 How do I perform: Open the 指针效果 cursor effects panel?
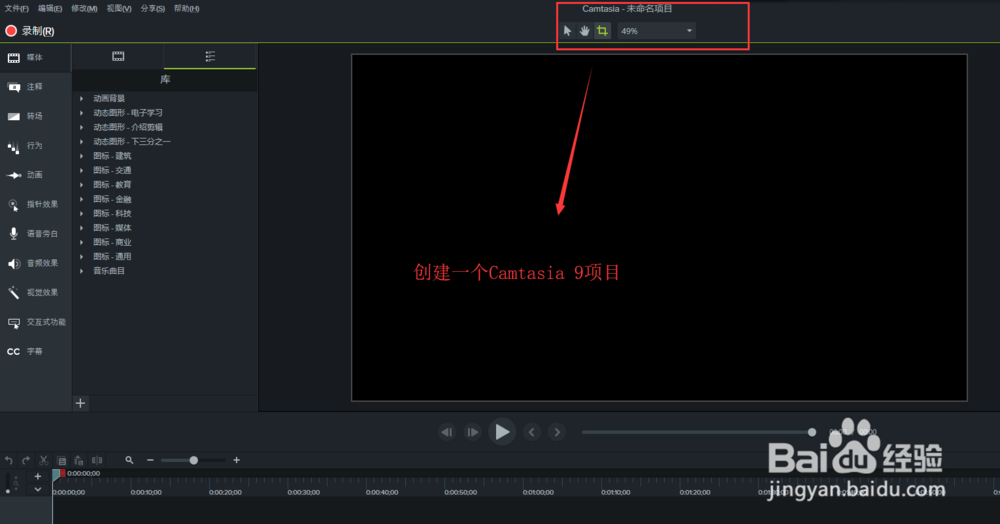pyautogui.click(x=36, y=204)
